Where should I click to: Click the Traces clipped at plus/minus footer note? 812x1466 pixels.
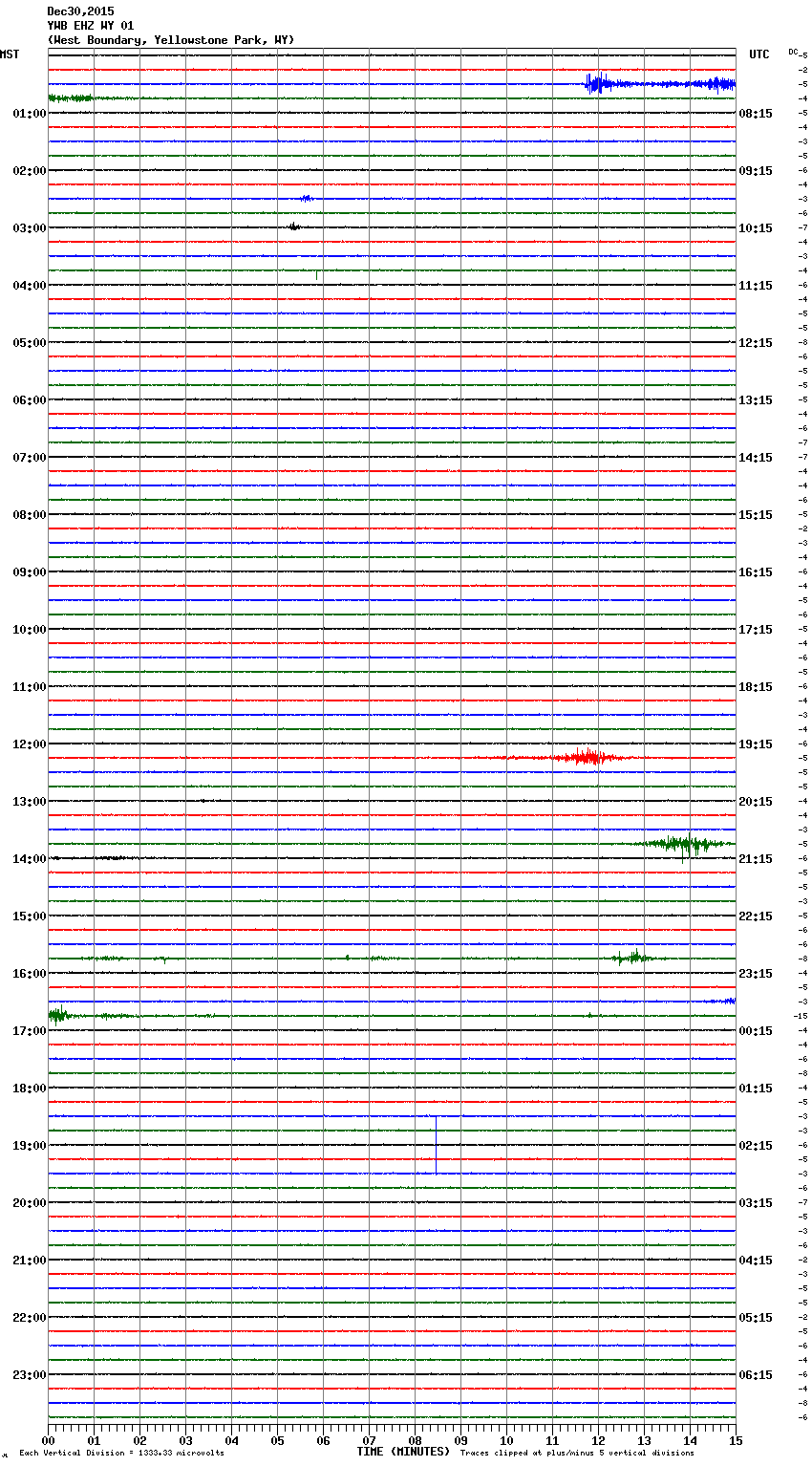coord(577,1453)
